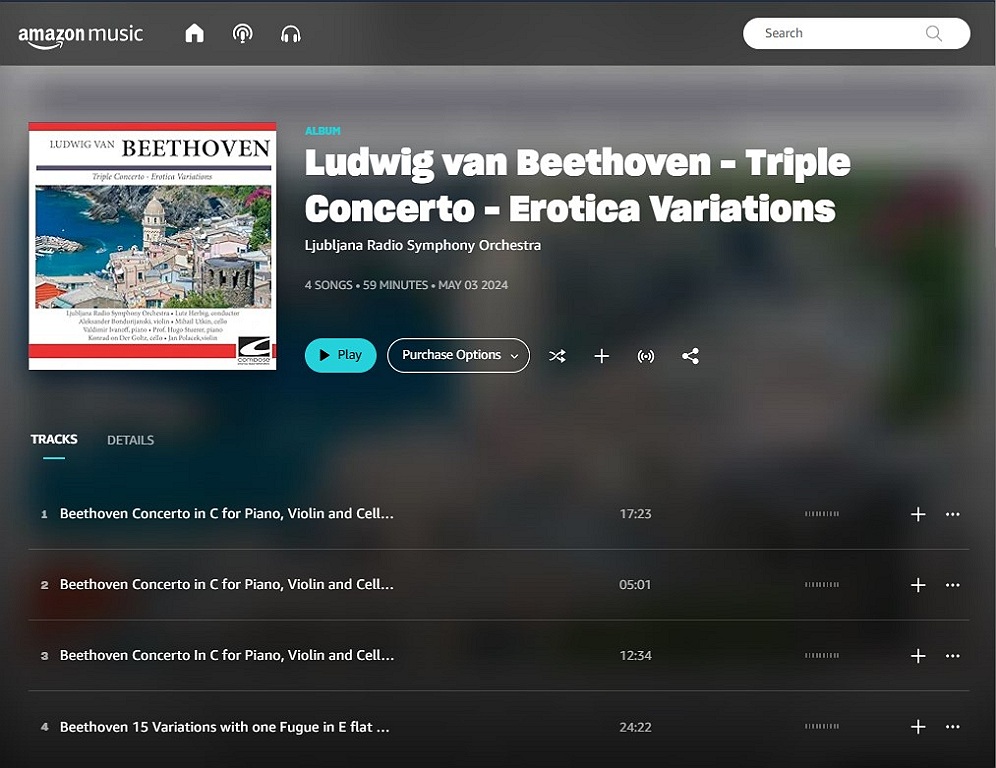Open more options menu for track 2
Screen dimensions: 996x768
pos(952,584)
